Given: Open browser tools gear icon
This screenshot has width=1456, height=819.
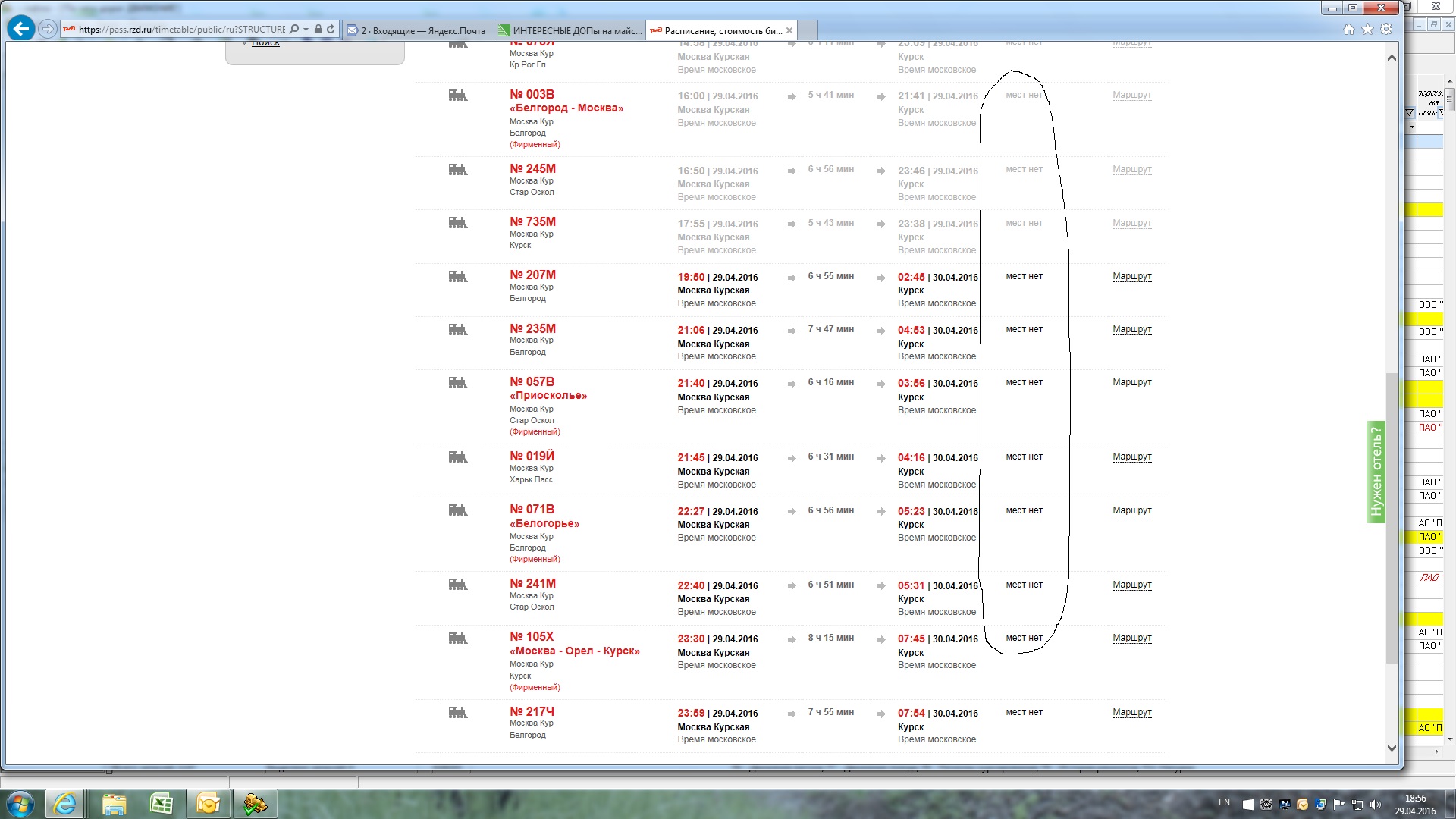Looking at the screenshot, I should [x=1386, y=30].
